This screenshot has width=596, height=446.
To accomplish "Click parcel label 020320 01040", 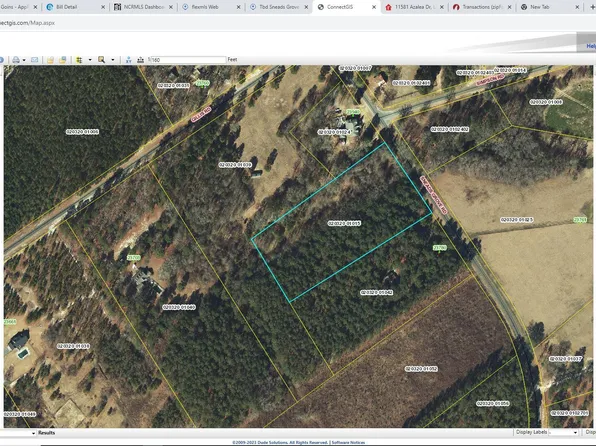I will pyautogui.click(x=179, y=307).
